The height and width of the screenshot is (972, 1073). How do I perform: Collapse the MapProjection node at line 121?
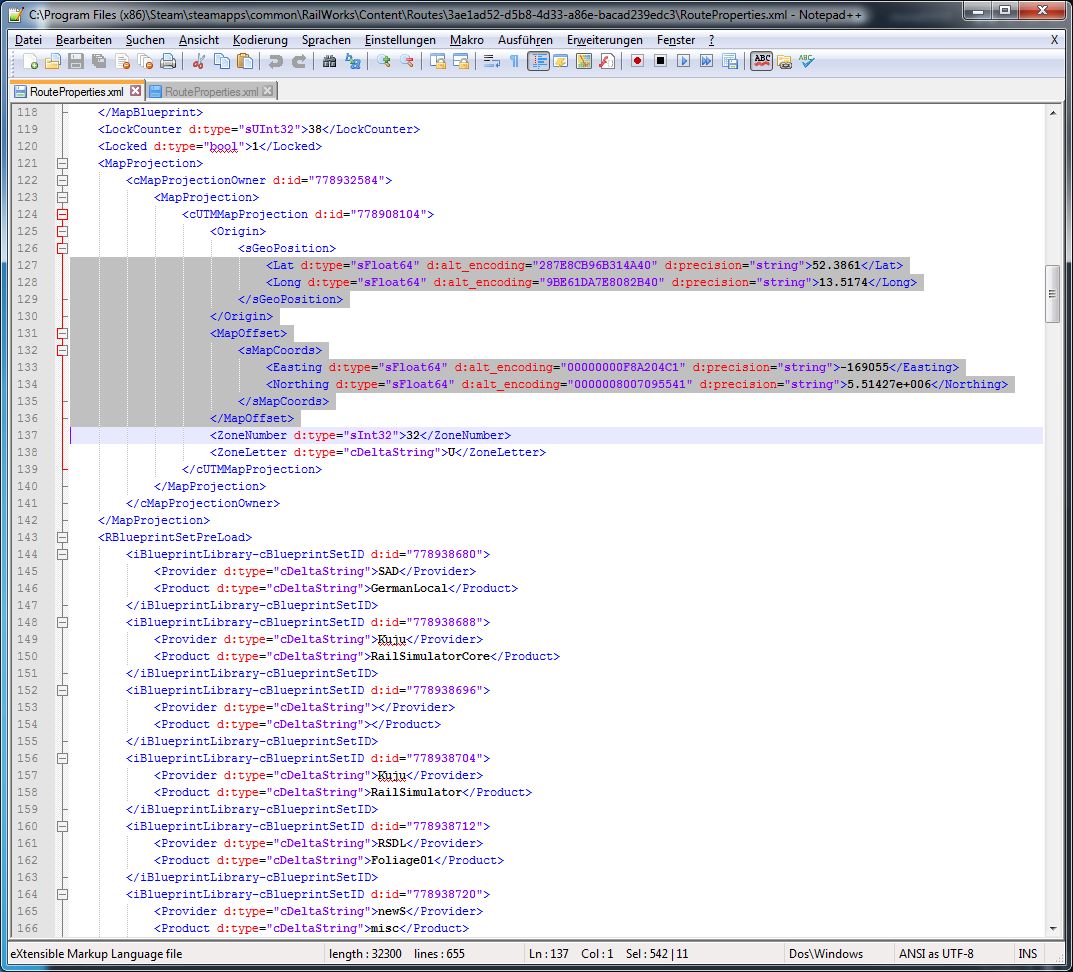(x=63, y=163)
